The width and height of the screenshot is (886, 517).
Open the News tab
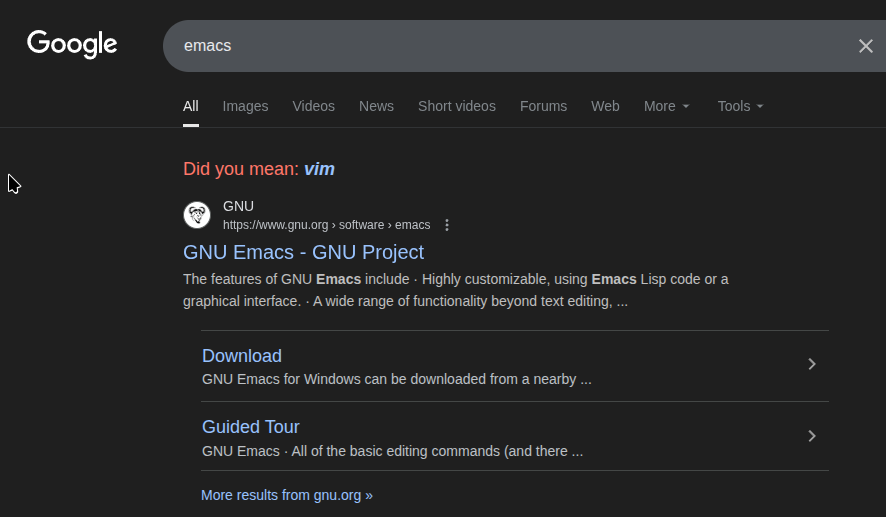[x=376, y=106]
